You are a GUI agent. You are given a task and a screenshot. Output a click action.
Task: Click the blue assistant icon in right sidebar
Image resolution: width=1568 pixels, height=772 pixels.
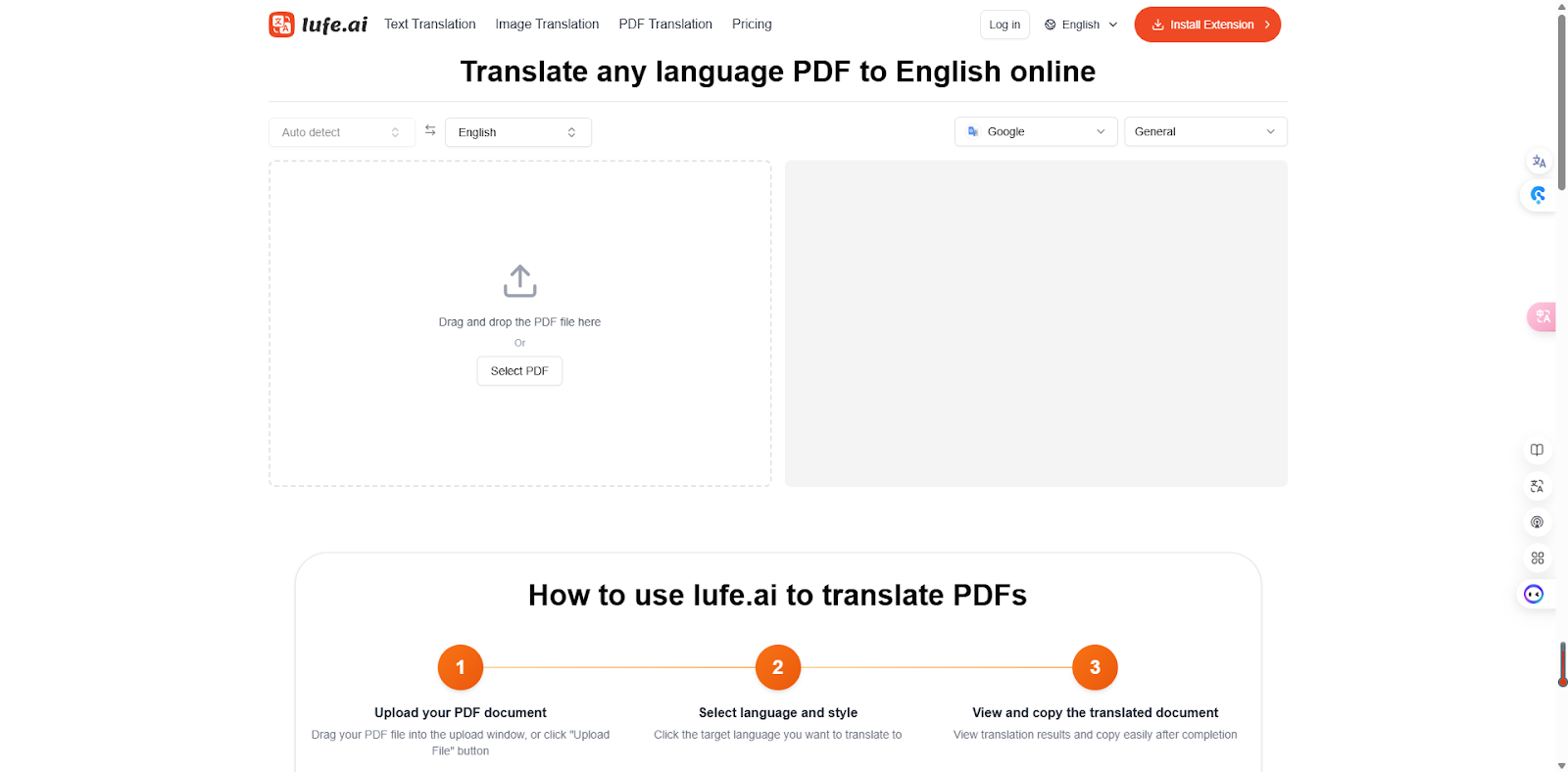click(1539, 195)
